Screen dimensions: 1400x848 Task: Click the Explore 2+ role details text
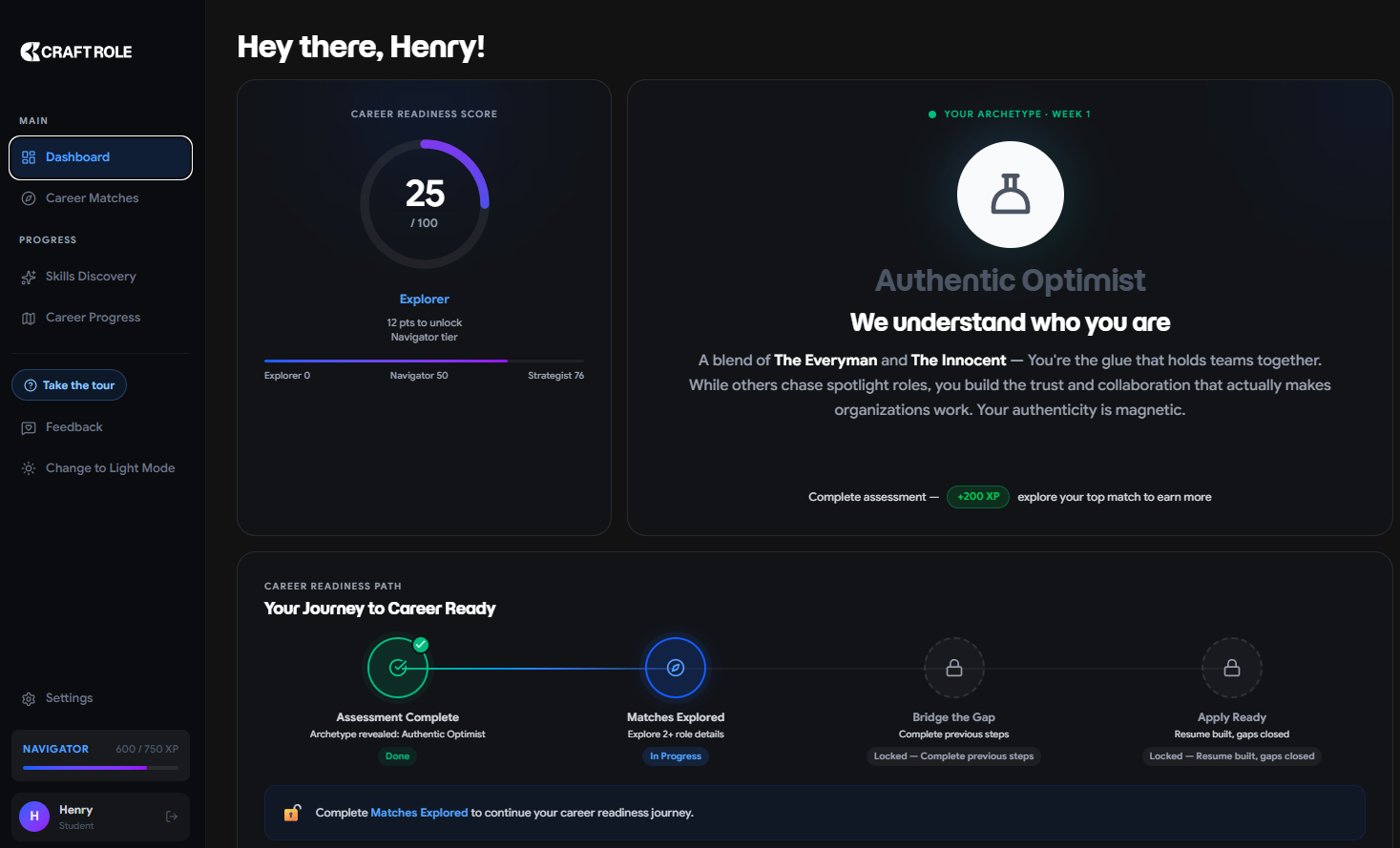pyautogui.click(x=676, y=734)
